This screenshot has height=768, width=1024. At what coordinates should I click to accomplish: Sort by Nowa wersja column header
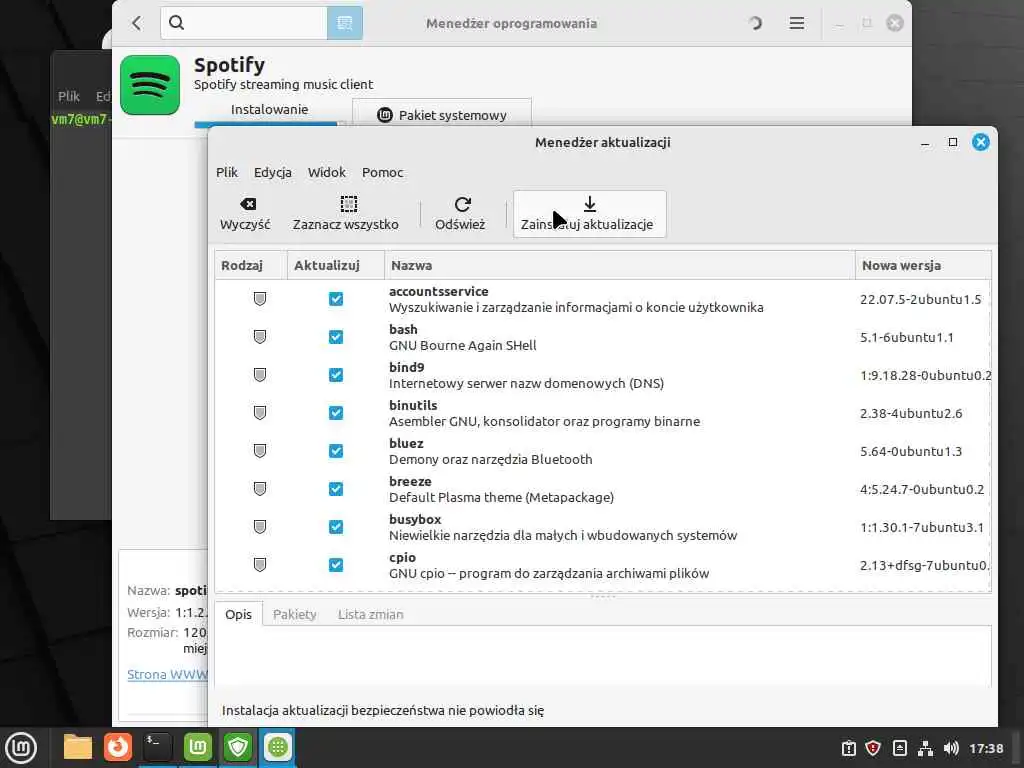[x=923, y=265]
